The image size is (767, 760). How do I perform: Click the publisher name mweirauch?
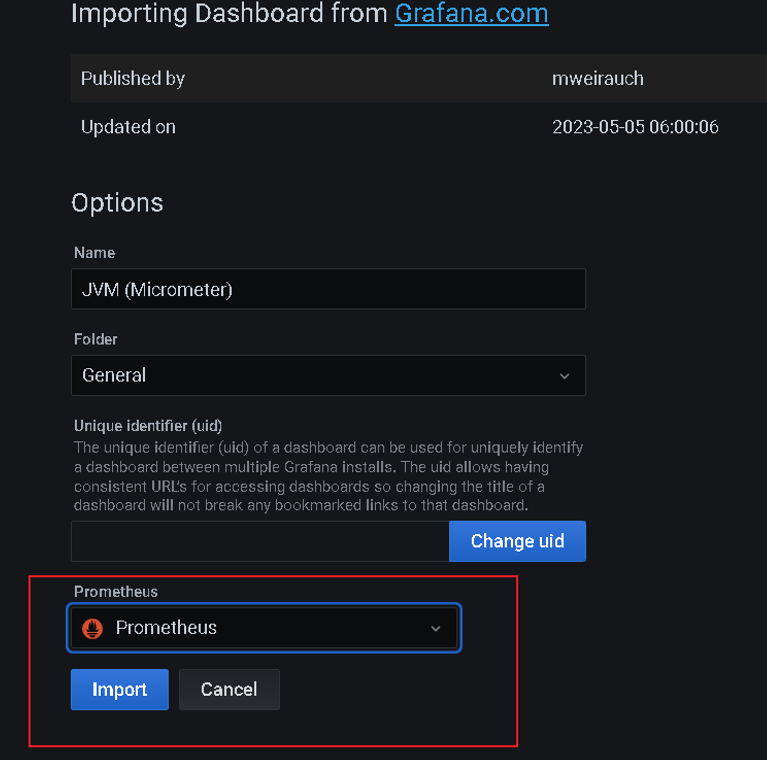click(596, 78)
